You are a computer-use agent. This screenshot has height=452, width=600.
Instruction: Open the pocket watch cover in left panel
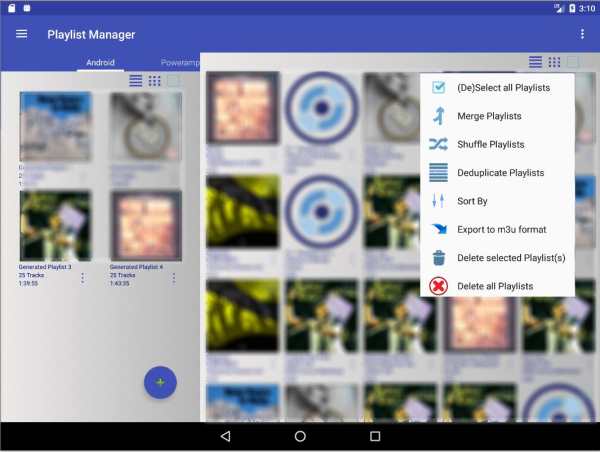point(146,127)
